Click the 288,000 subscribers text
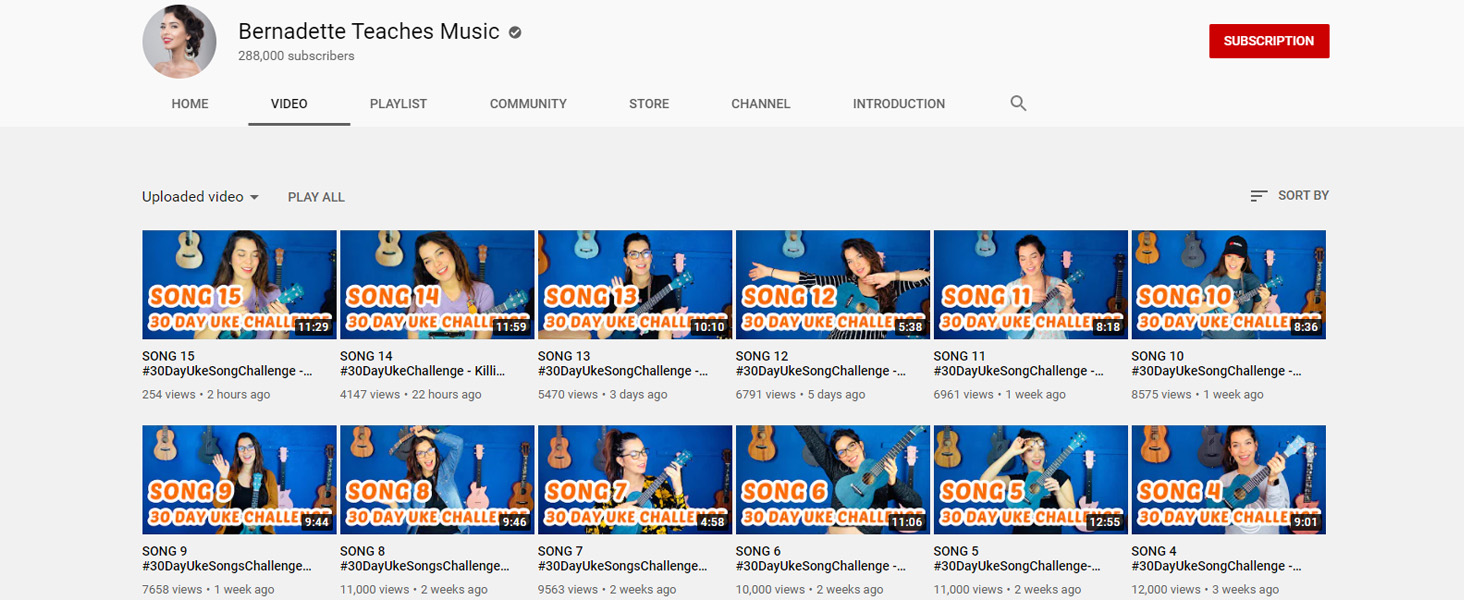 [x=296, y=56]
